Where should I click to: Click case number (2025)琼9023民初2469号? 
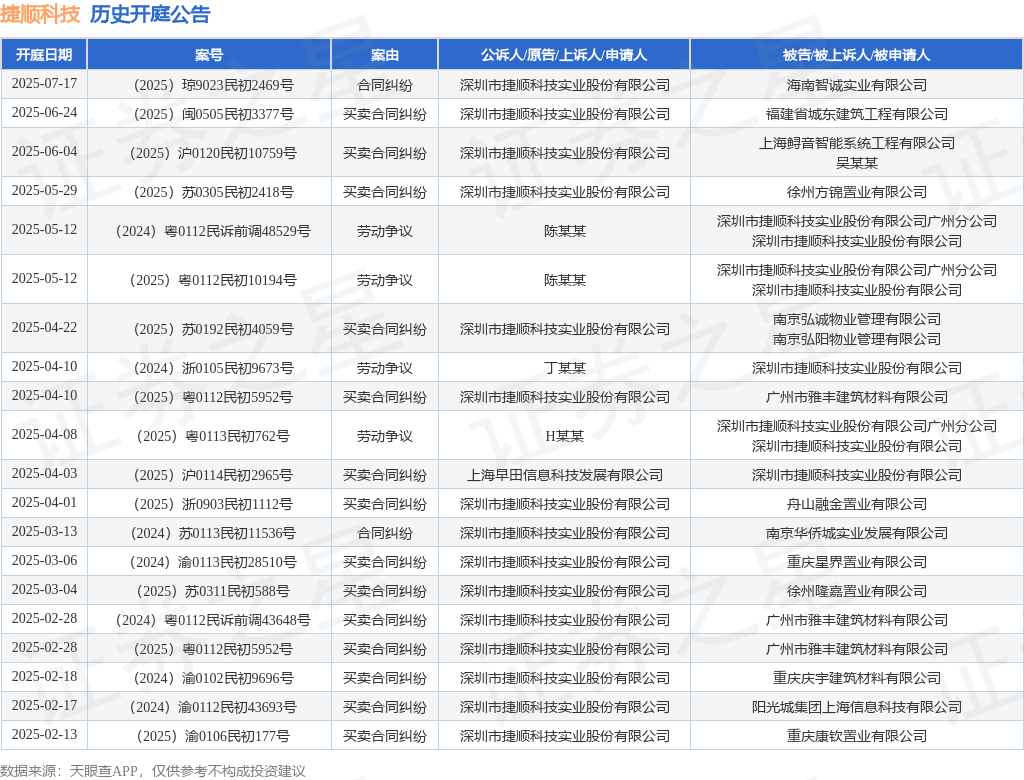click(213, 85)
